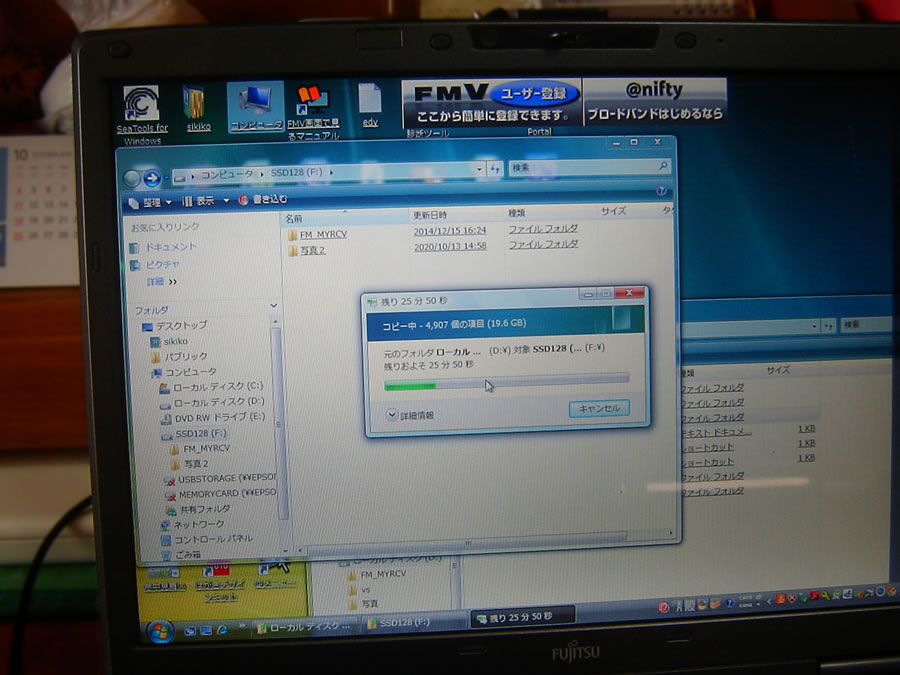This screenshot has height=675, width=900.
Task: Click SSD128 (F:) in the address breadcrumb
Action: [x=296, y=172]
